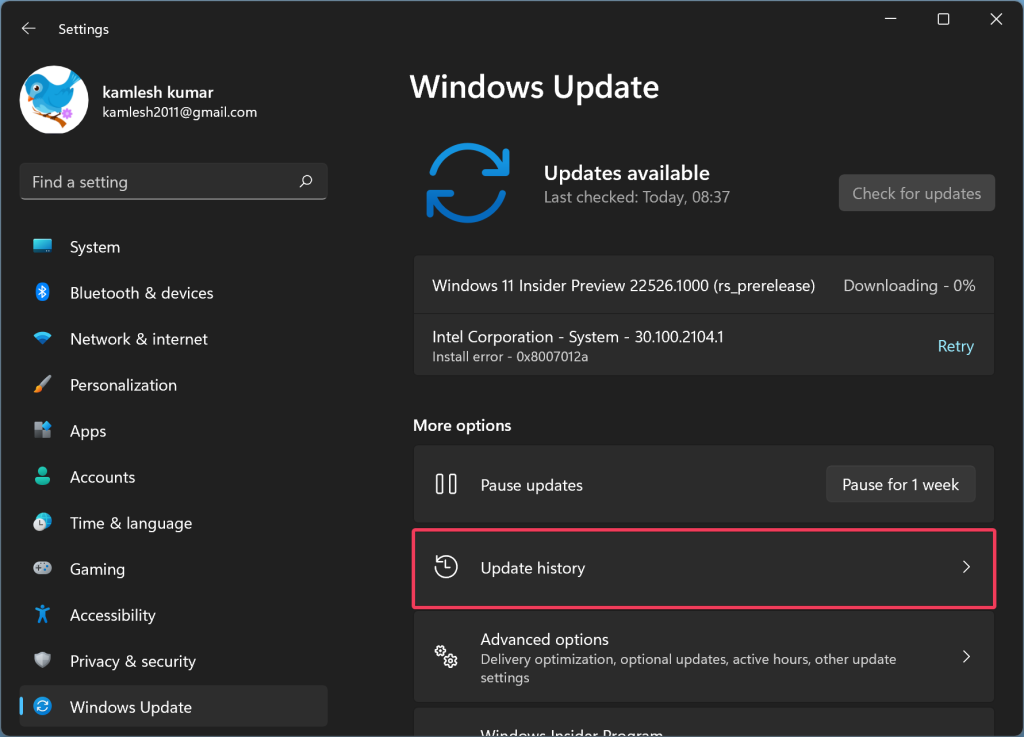This screenshot has width=1024, height=737.
Task: Minimize the Settings window
Action: click(890, 19)
